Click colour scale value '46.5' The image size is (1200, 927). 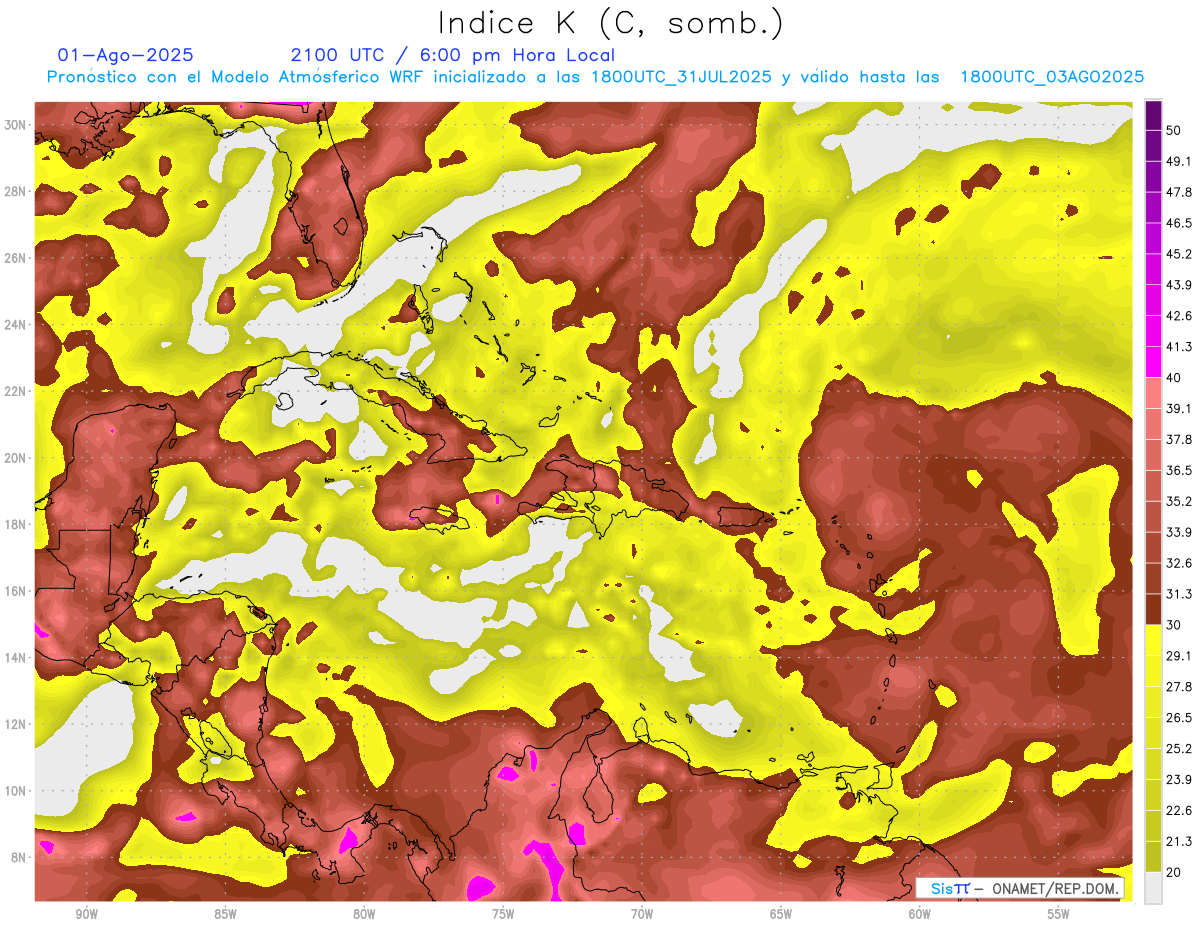[1178, 223]
